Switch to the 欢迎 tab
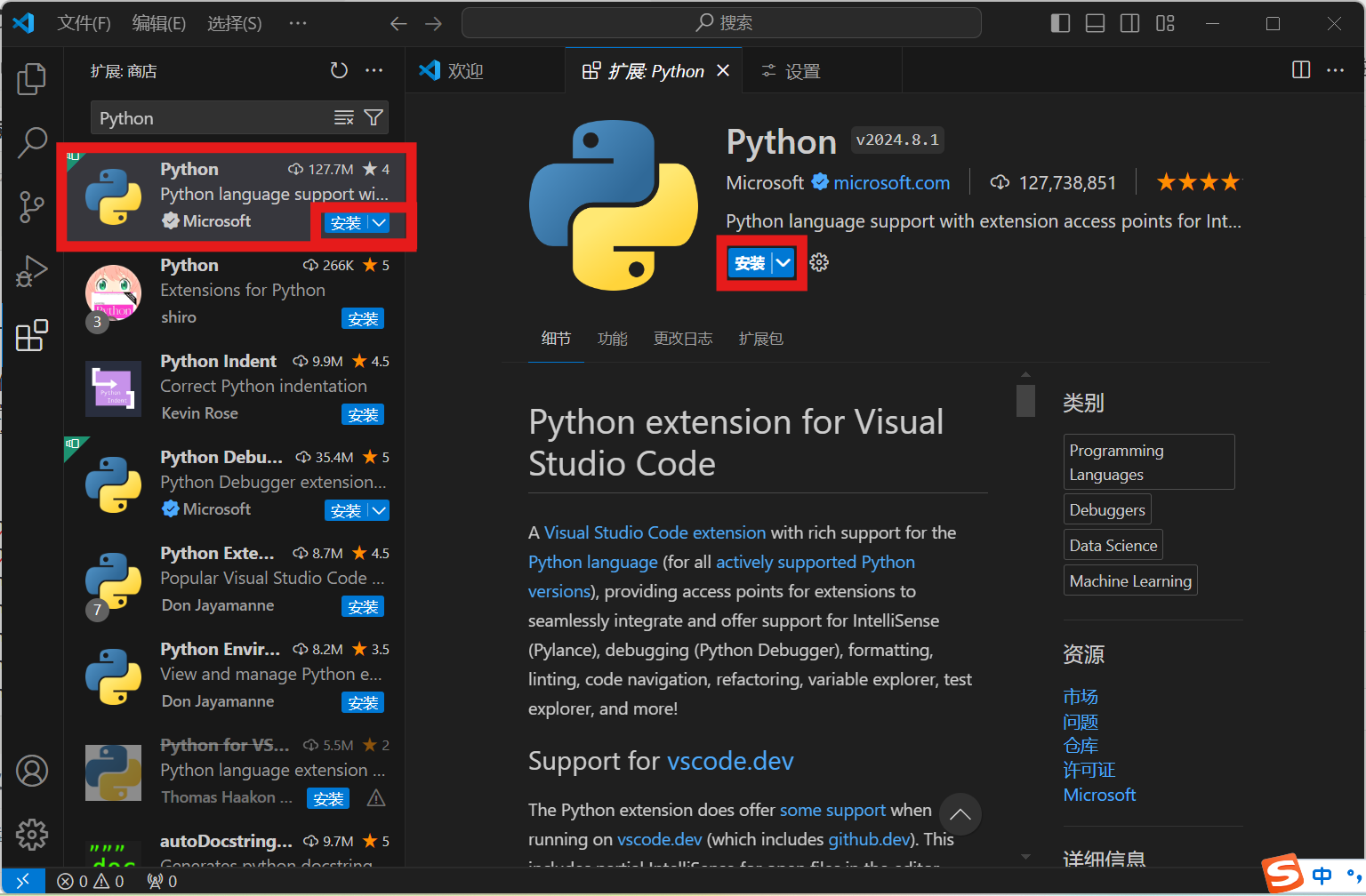1366x896 pixels. click(x=486, y=70)
